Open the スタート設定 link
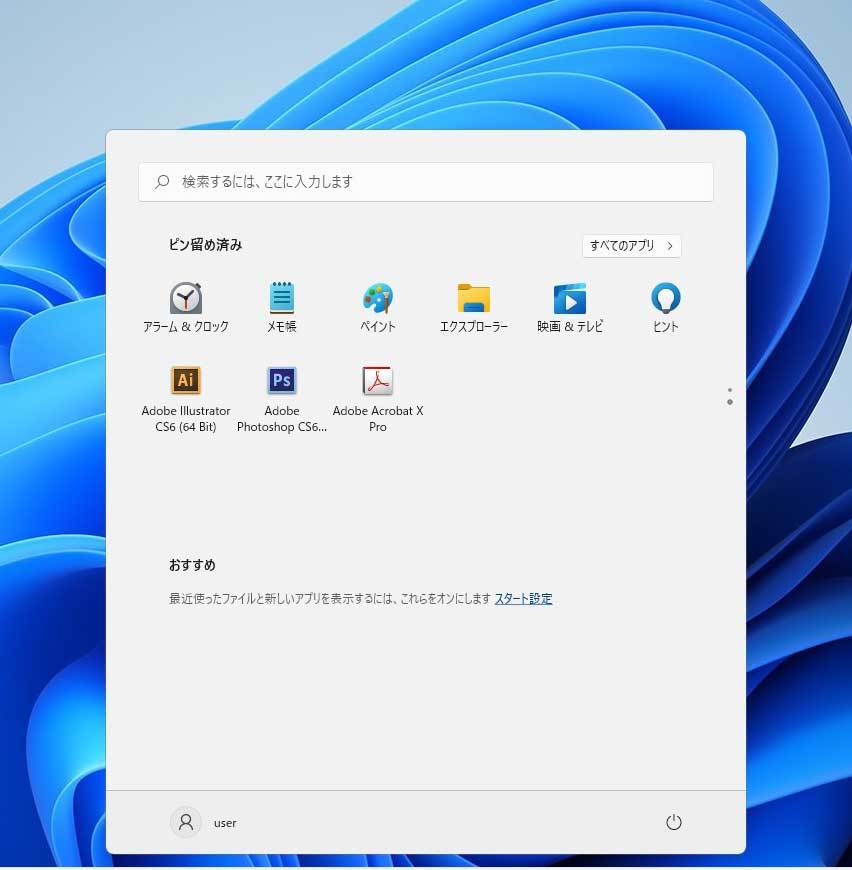This screenshot has height=870, width=852. (x=523, y=599)
